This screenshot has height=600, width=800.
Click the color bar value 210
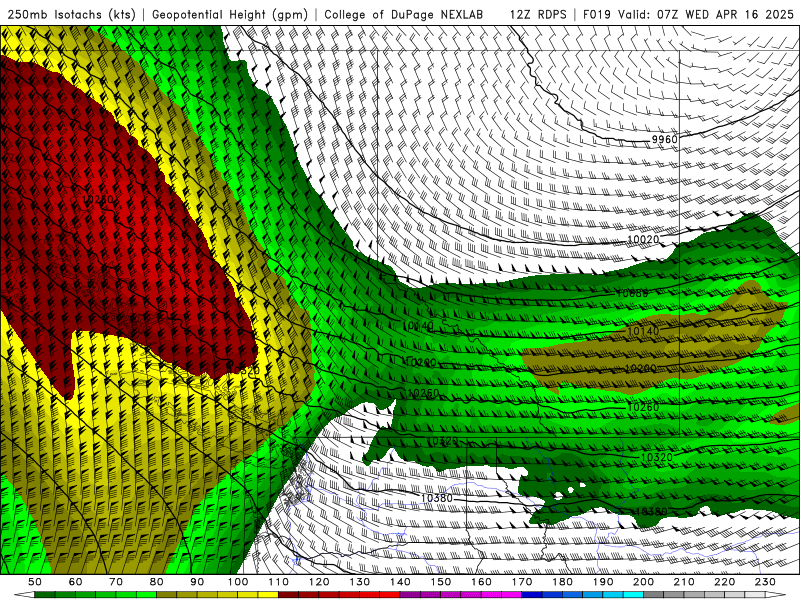pos(684,582)
